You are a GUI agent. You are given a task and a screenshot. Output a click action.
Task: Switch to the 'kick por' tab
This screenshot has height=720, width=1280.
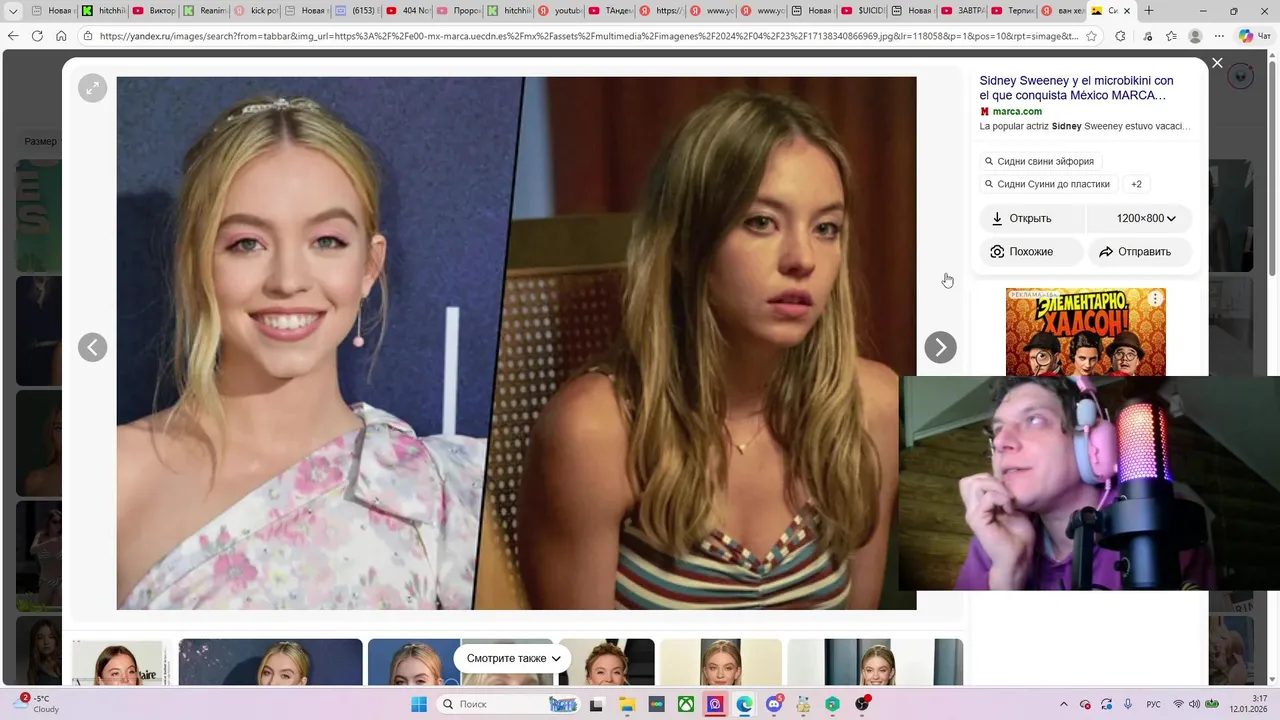tap(255, 11)
